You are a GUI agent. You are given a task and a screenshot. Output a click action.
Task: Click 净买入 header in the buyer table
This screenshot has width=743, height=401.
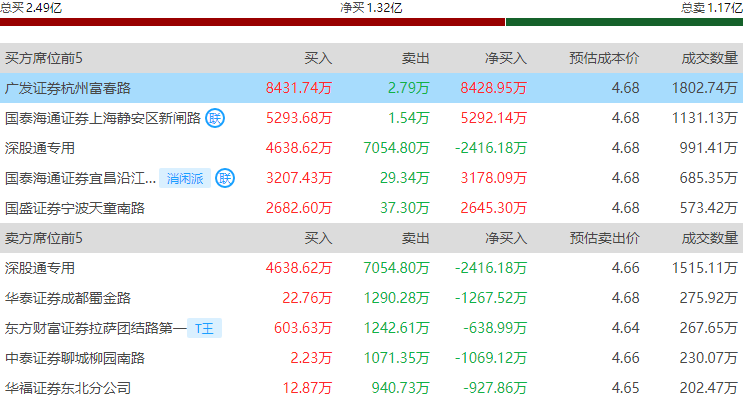(x=506, y=58)
